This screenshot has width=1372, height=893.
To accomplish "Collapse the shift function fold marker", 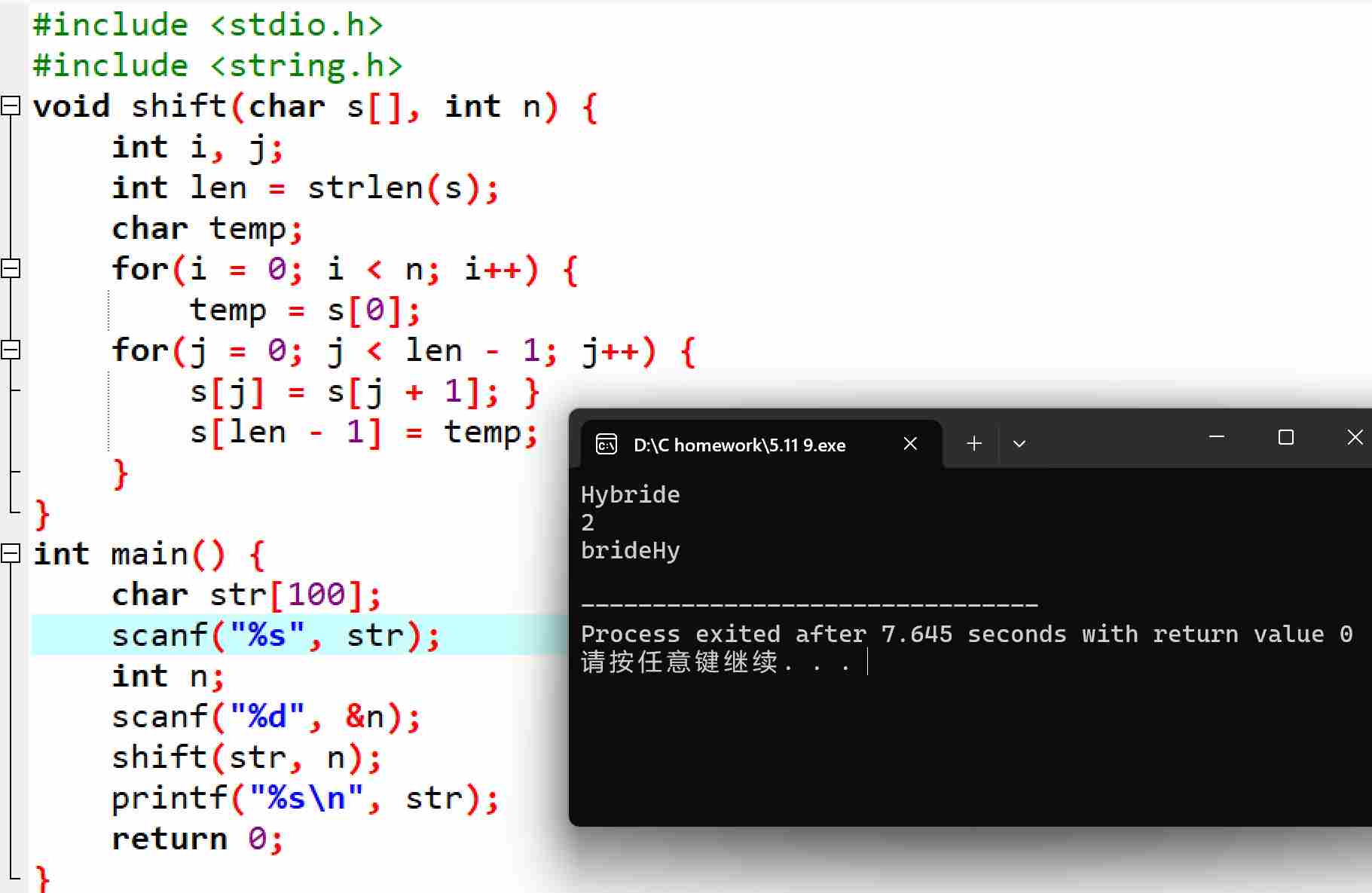I will (11, 106).
